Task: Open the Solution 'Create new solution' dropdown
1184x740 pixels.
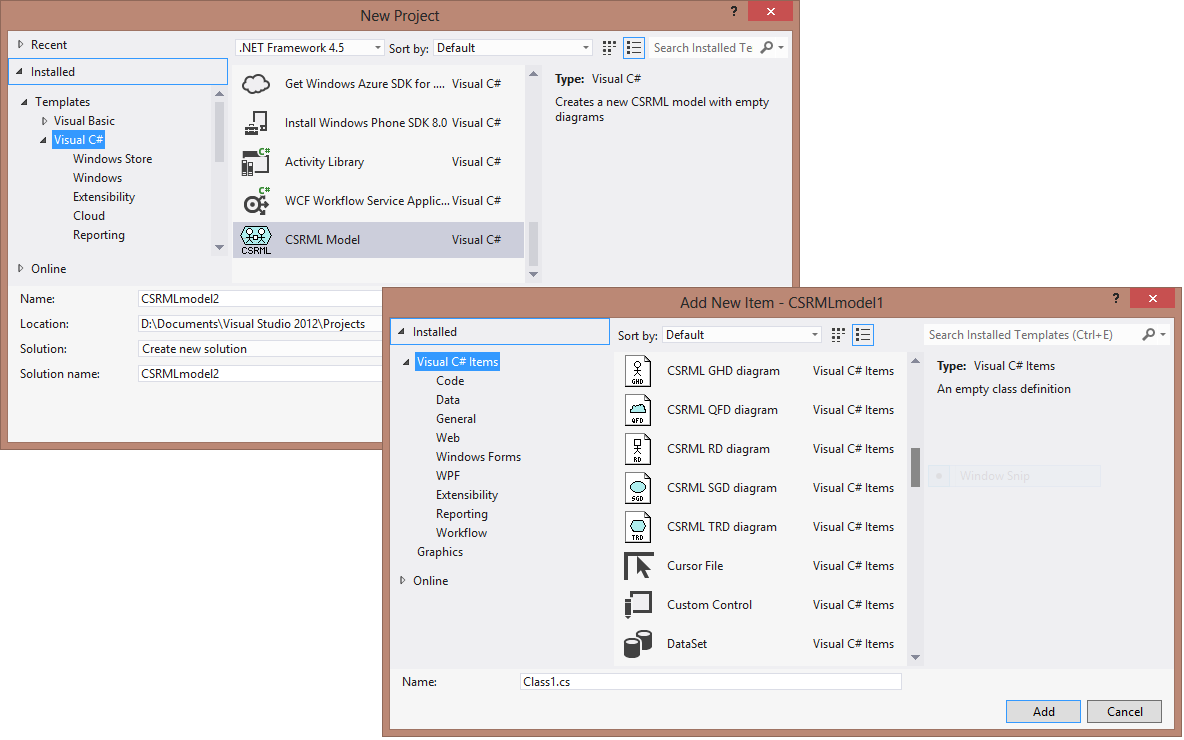Action: [261, 349]
